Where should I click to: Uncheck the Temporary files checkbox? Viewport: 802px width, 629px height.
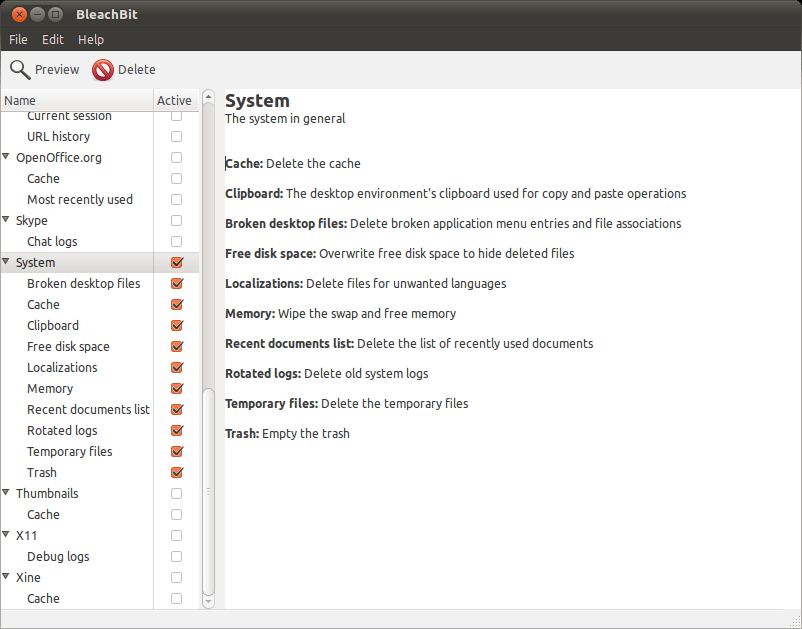coord(176,451)
